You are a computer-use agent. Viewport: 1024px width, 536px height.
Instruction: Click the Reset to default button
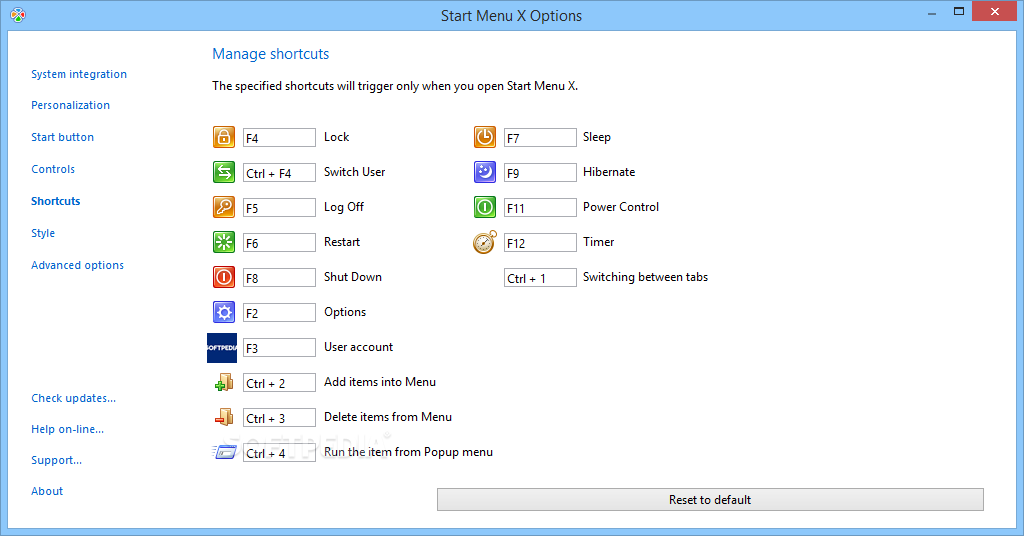[x=710, y=499]
